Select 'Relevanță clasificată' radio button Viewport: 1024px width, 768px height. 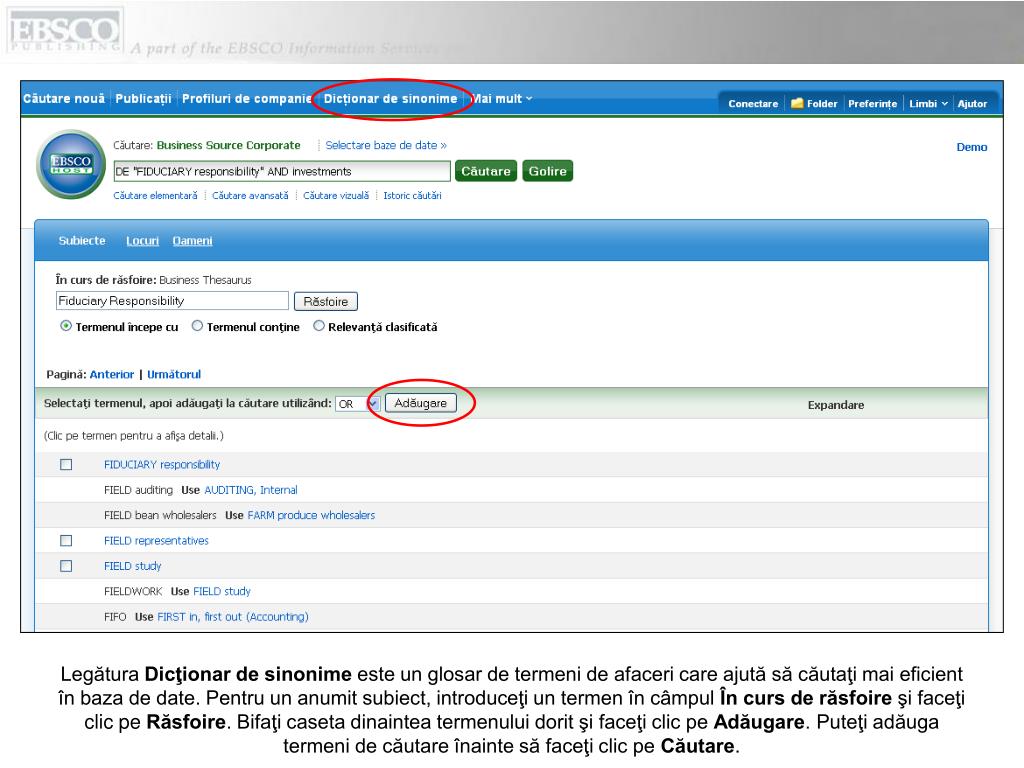[319, 326]
